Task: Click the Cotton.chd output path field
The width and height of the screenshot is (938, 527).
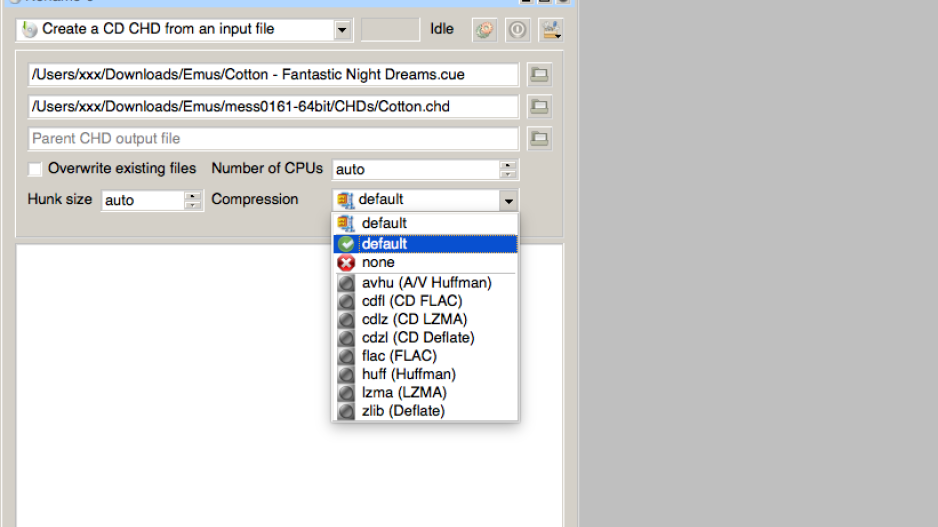Action: (273, 106)
